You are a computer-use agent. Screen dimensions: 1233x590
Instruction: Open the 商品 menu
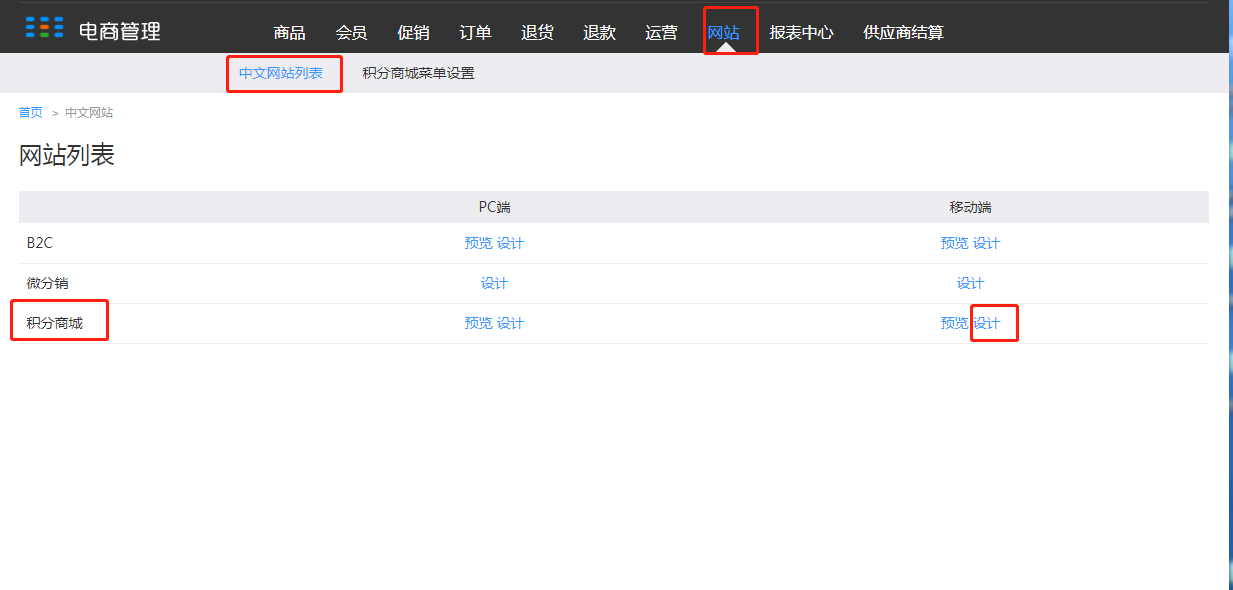(x=289, y=32)
